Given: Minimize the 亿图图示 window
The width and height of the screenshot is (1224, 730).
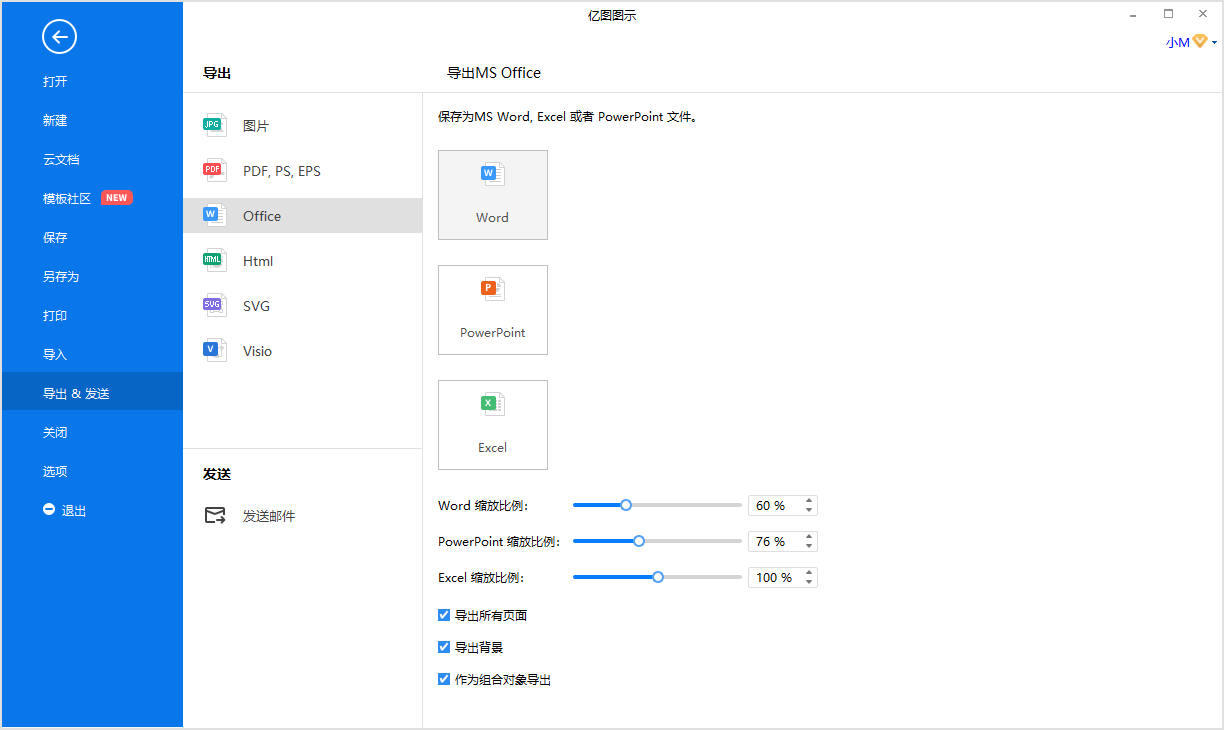Looking at the screenshot, I should coord(1134,14).
